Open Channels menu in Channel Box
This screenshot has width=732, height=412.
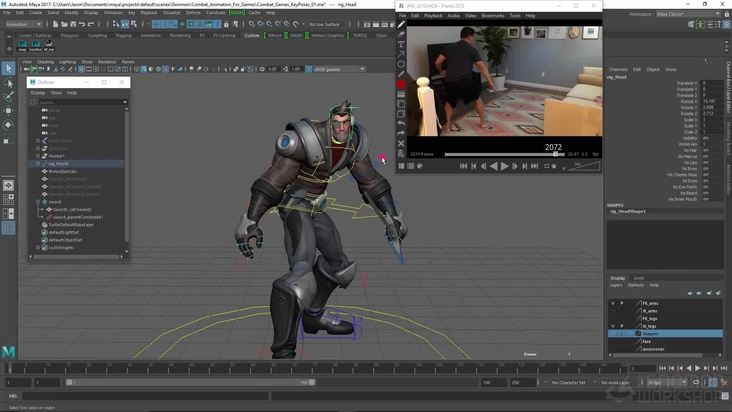point(618,70)
